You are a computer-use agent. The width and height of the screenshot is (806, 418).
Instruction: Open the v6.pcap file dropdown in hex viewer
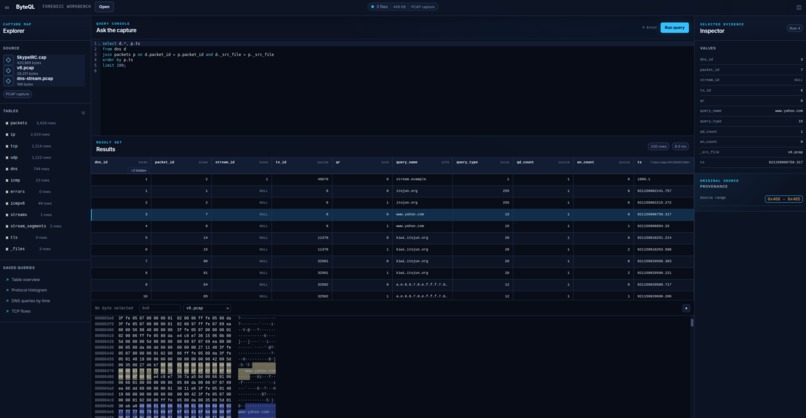pos(207,308)
